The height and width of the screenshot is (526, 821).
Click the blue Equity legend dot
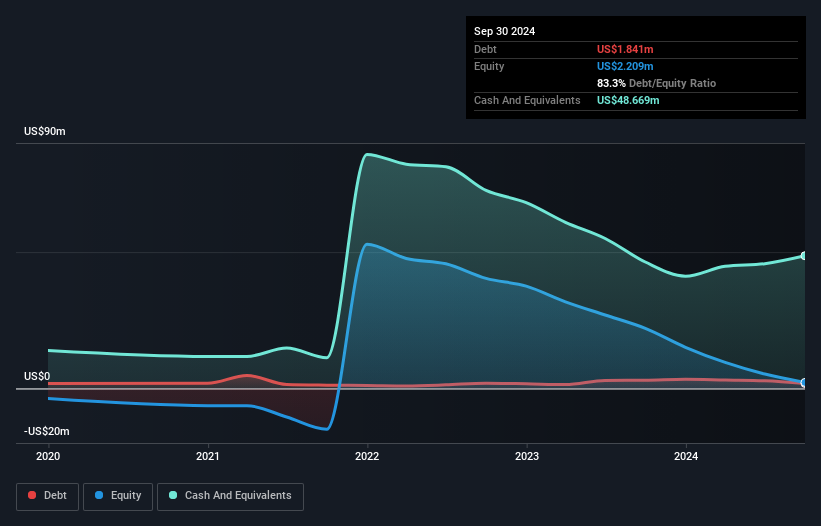[x=99, y=495]
